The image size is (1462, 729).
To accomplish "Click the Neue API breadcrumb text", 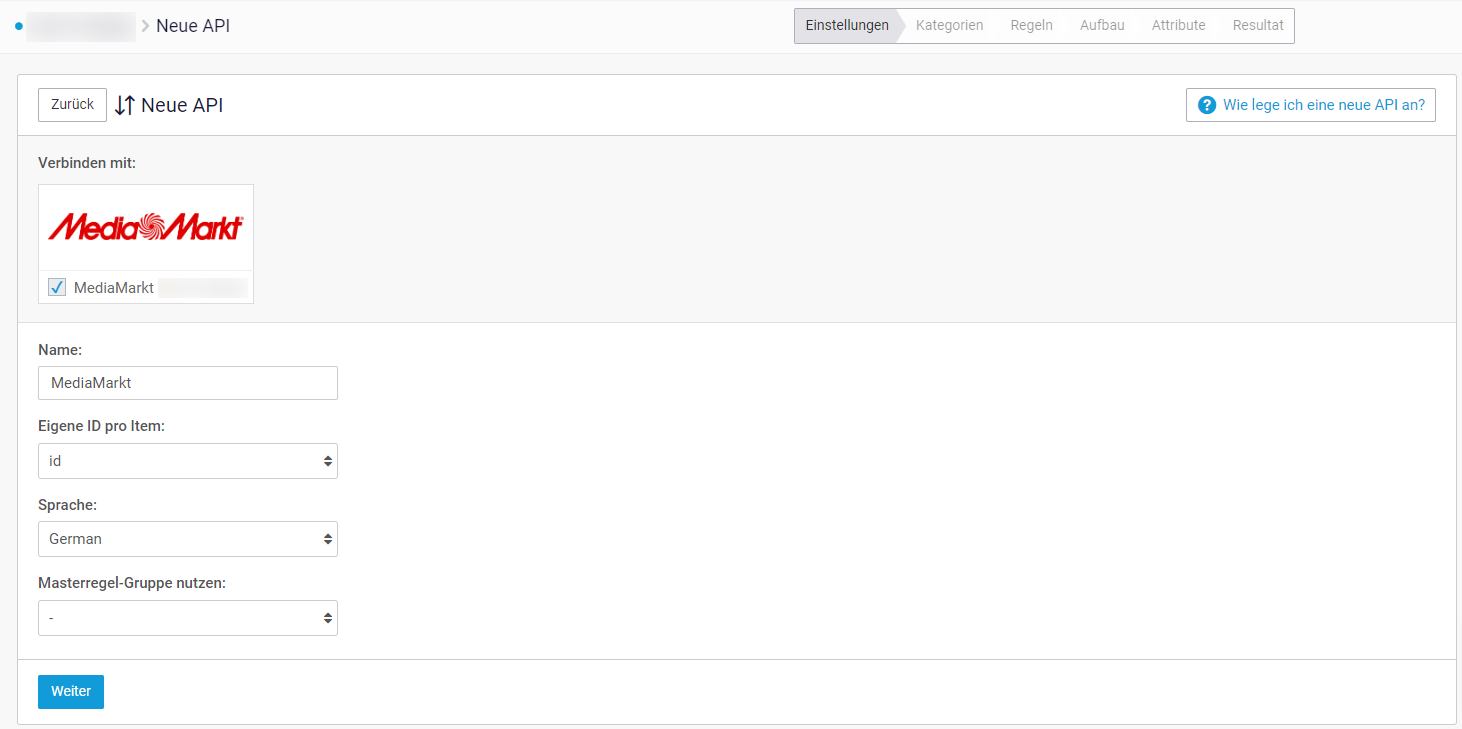I will pyautogui.click(x=193, y=26).
